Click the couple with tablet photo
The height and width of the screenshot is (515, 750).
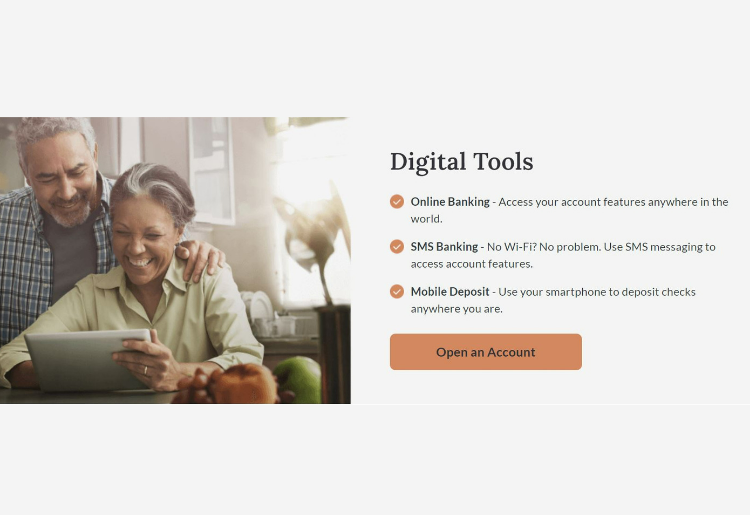click(x=175, y=260)
